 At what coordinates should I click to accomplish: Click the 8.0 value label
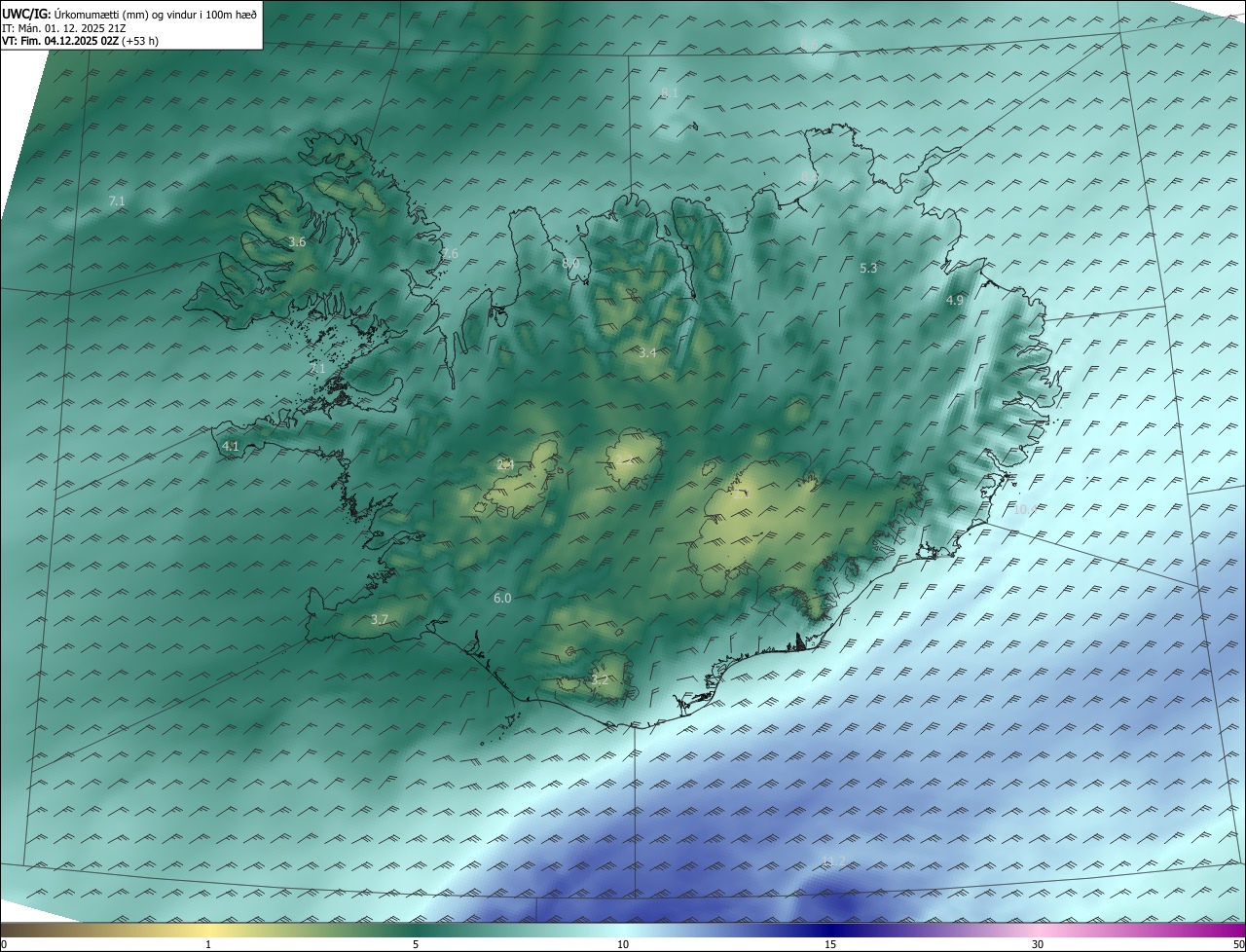click(x=570, y=264)
